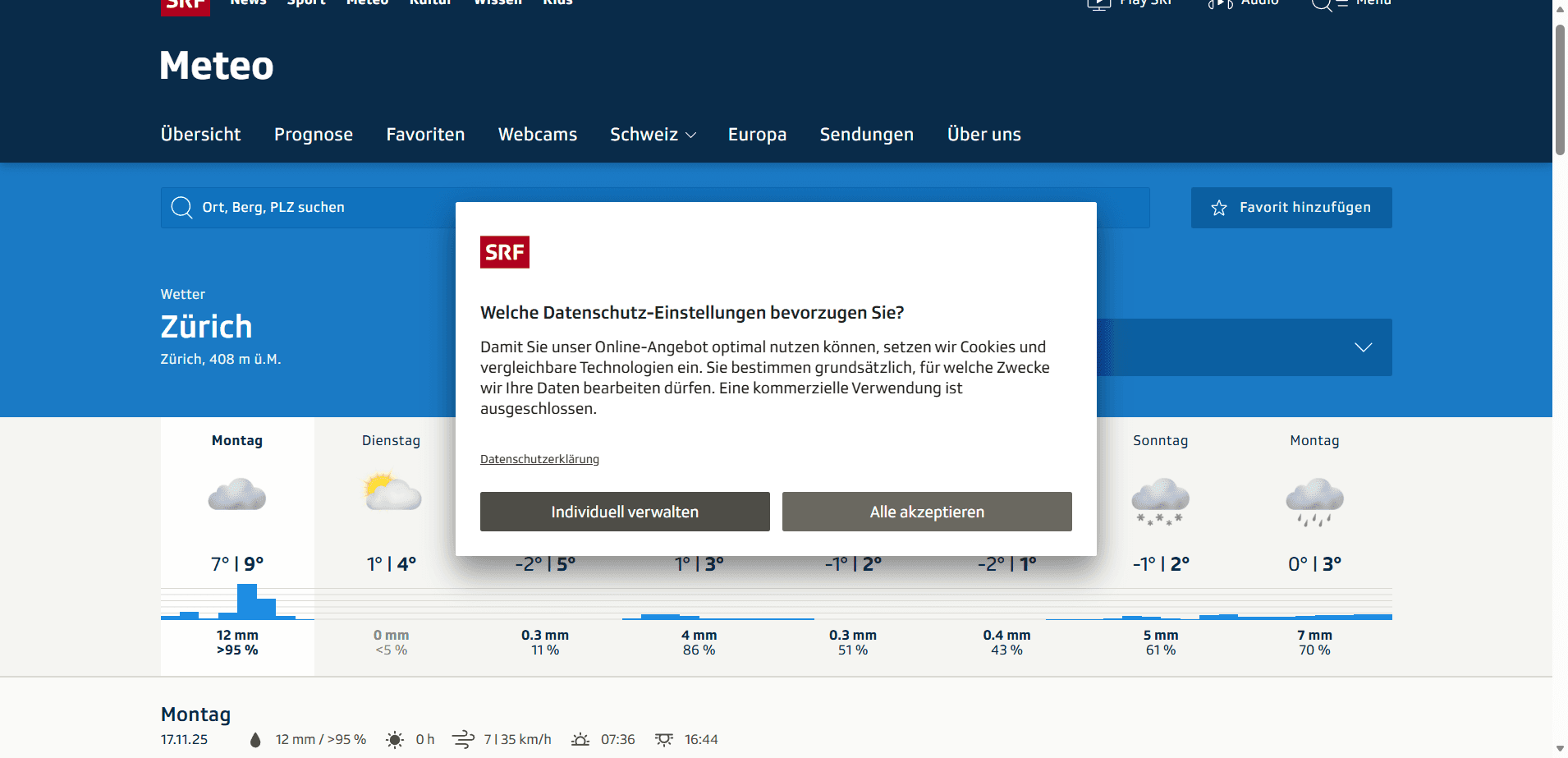Click Alle akzeptieren in the cookie dialog
The height and width of the screenshot is (758, 1568).
pyautogui.click(x=927, y=512)
